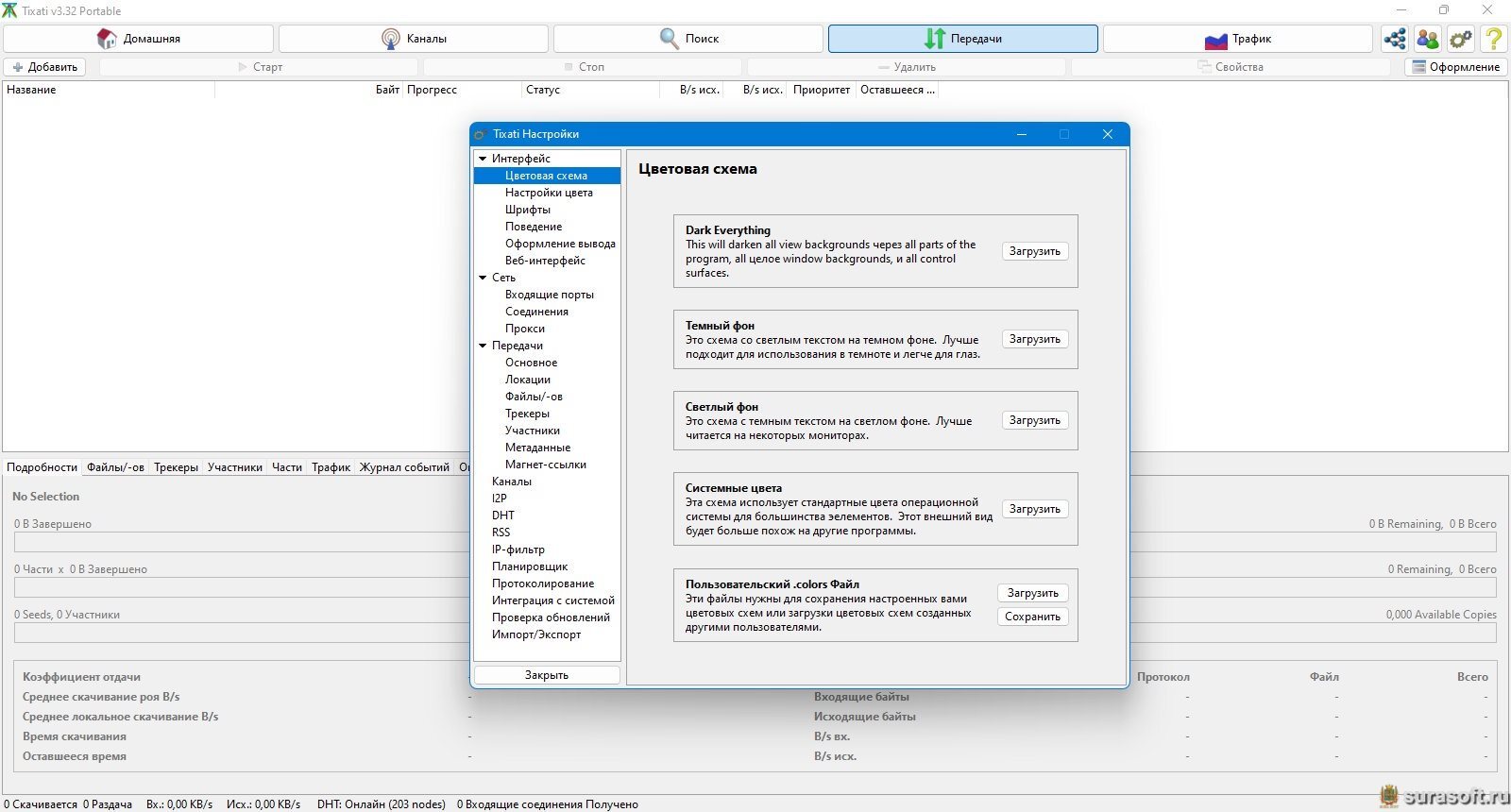1511x812 pixels.
Task: Switch to Каналы view
Action: pos(414,39)
